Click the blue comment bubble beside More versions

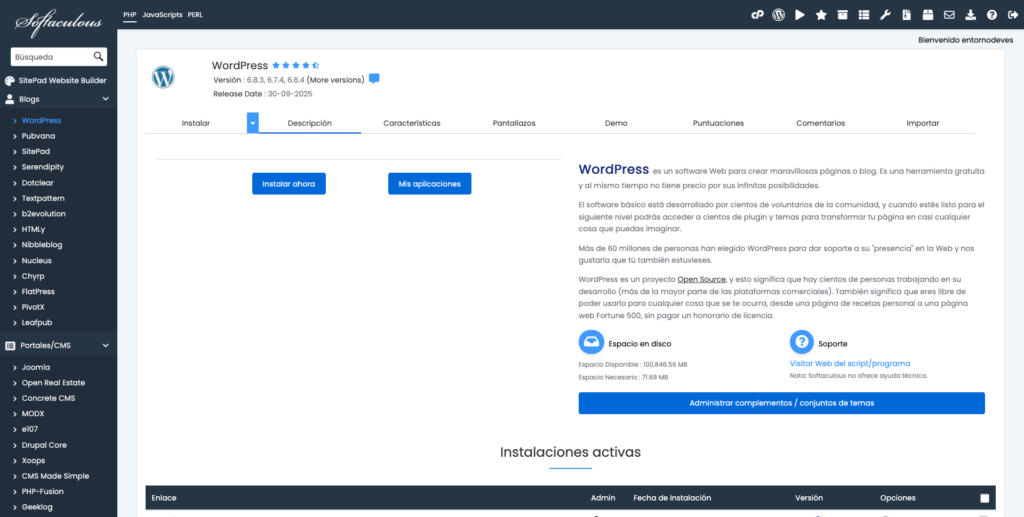pos(374,79)
